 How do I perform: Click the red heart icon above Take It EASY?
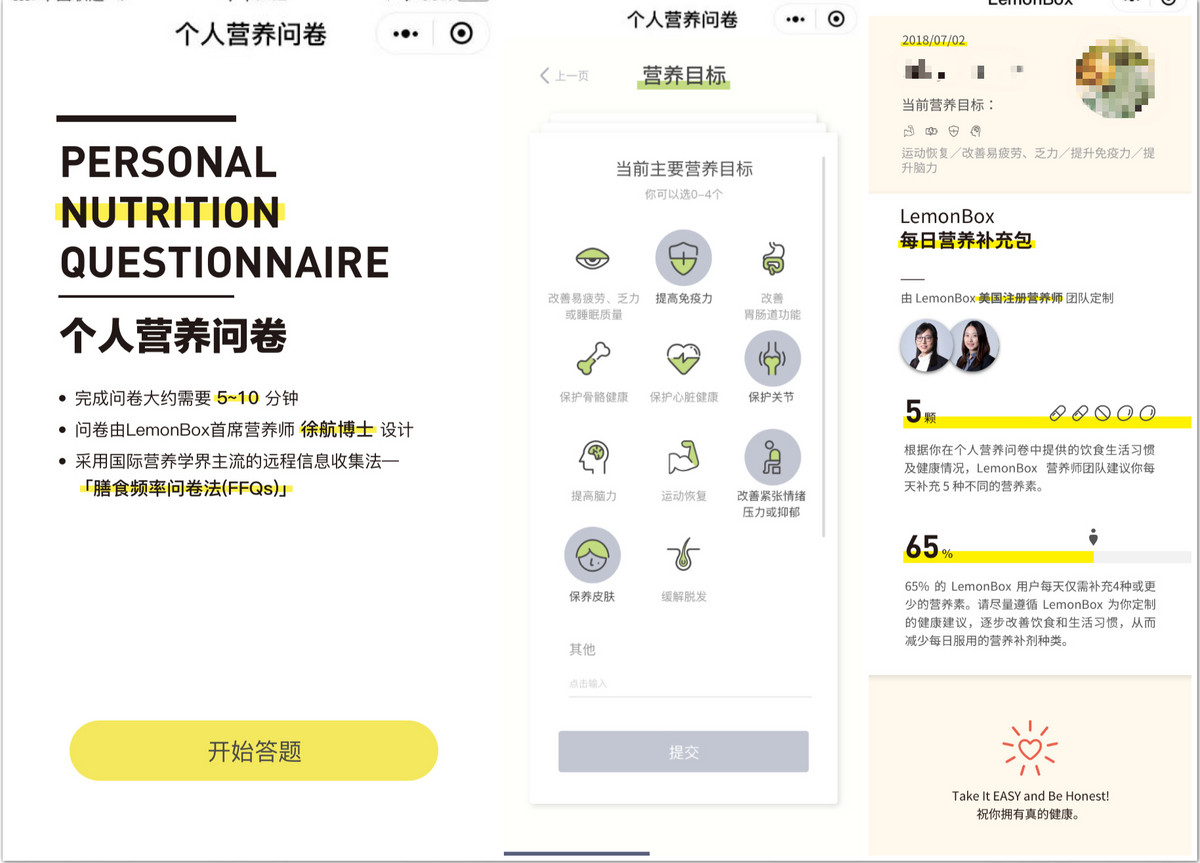coord(1030,748)
